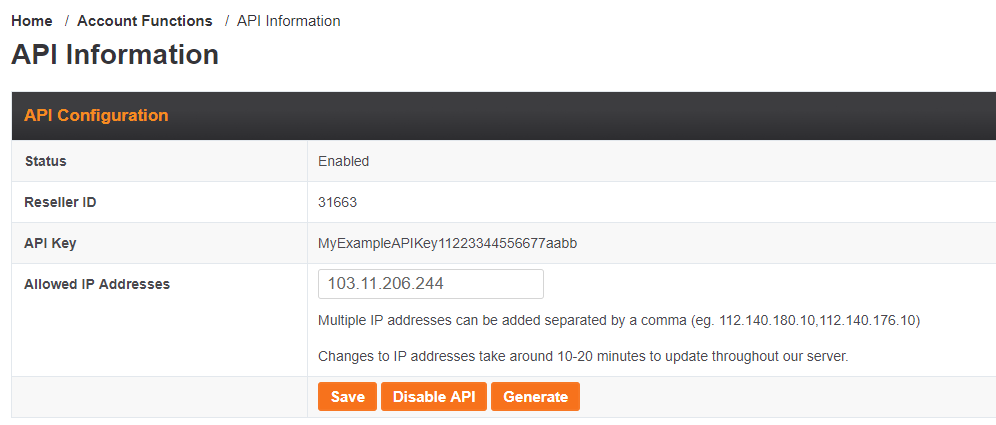The width and height of the screenshot is (996, 425).
Task: Click the API Key row label
Action: point(50,243)
